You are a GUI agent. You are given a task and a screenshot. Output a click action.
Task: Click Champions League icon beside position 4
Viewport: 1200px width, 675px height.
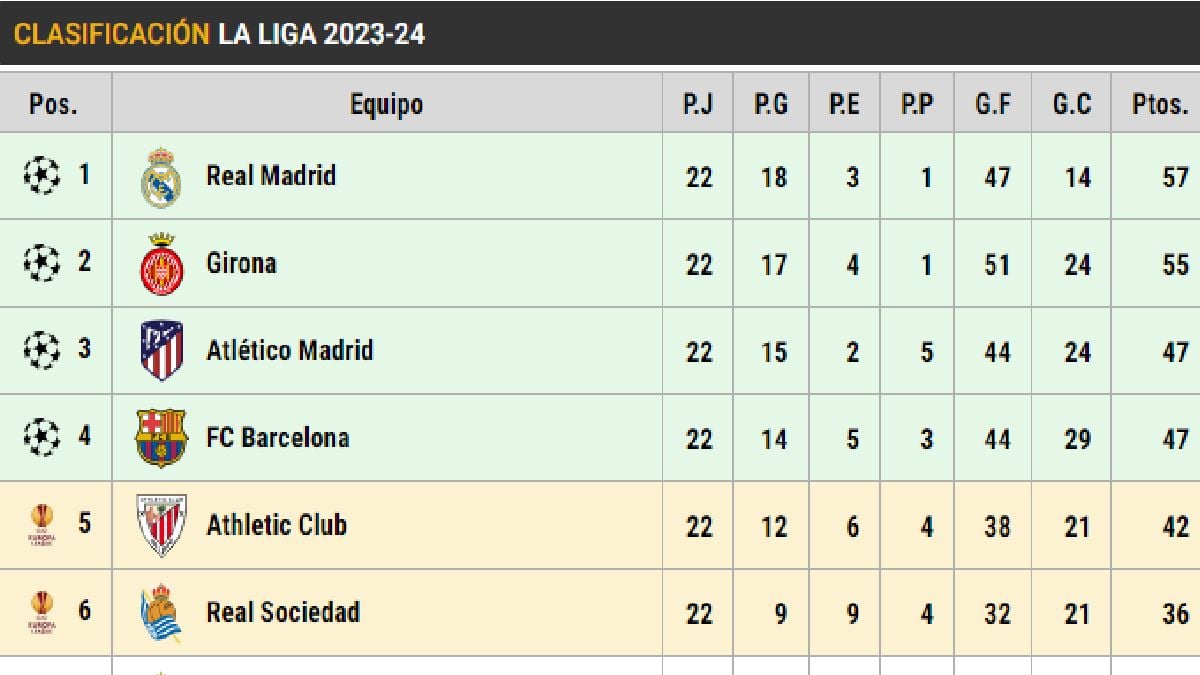[41, 437]
